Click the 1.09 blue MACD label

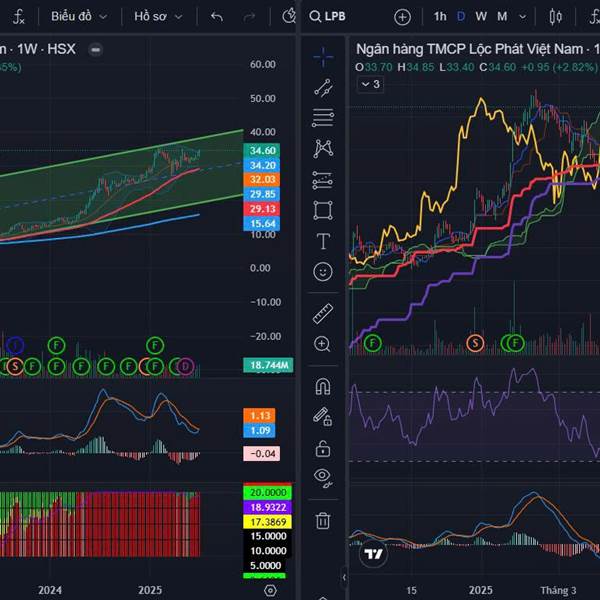coord(259,430)
